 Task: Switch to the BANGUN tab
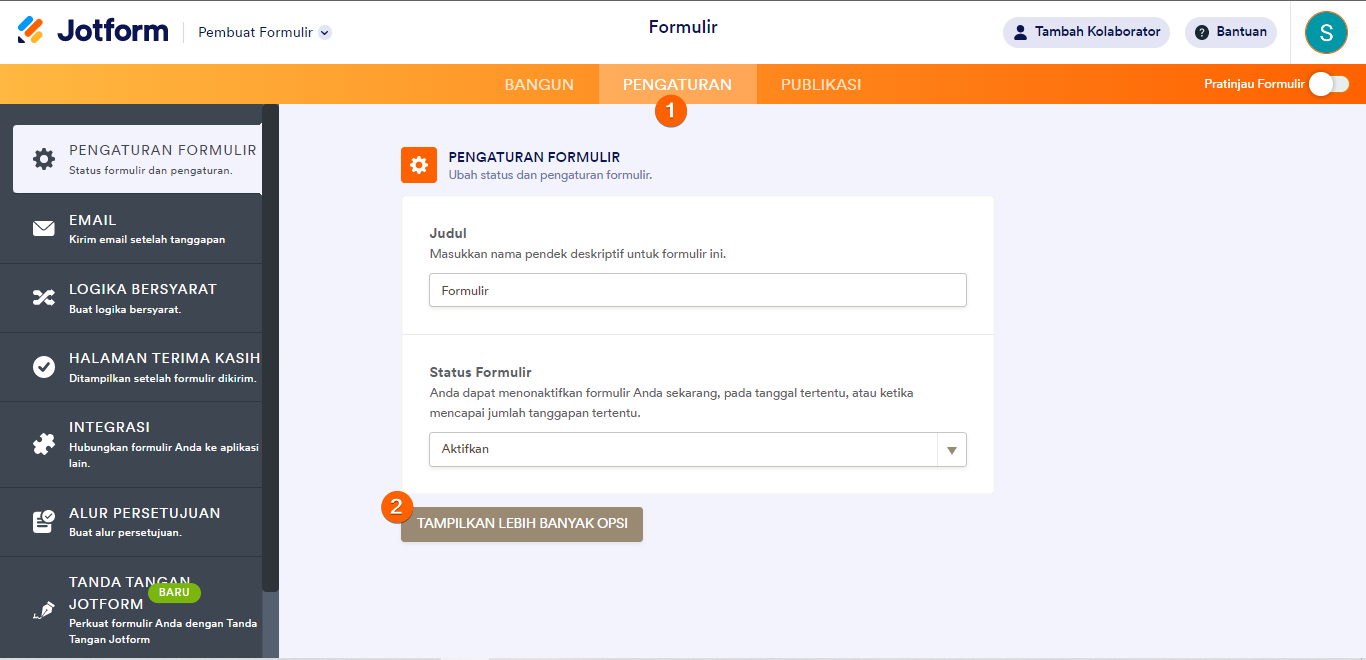click(x=539, y=85)
